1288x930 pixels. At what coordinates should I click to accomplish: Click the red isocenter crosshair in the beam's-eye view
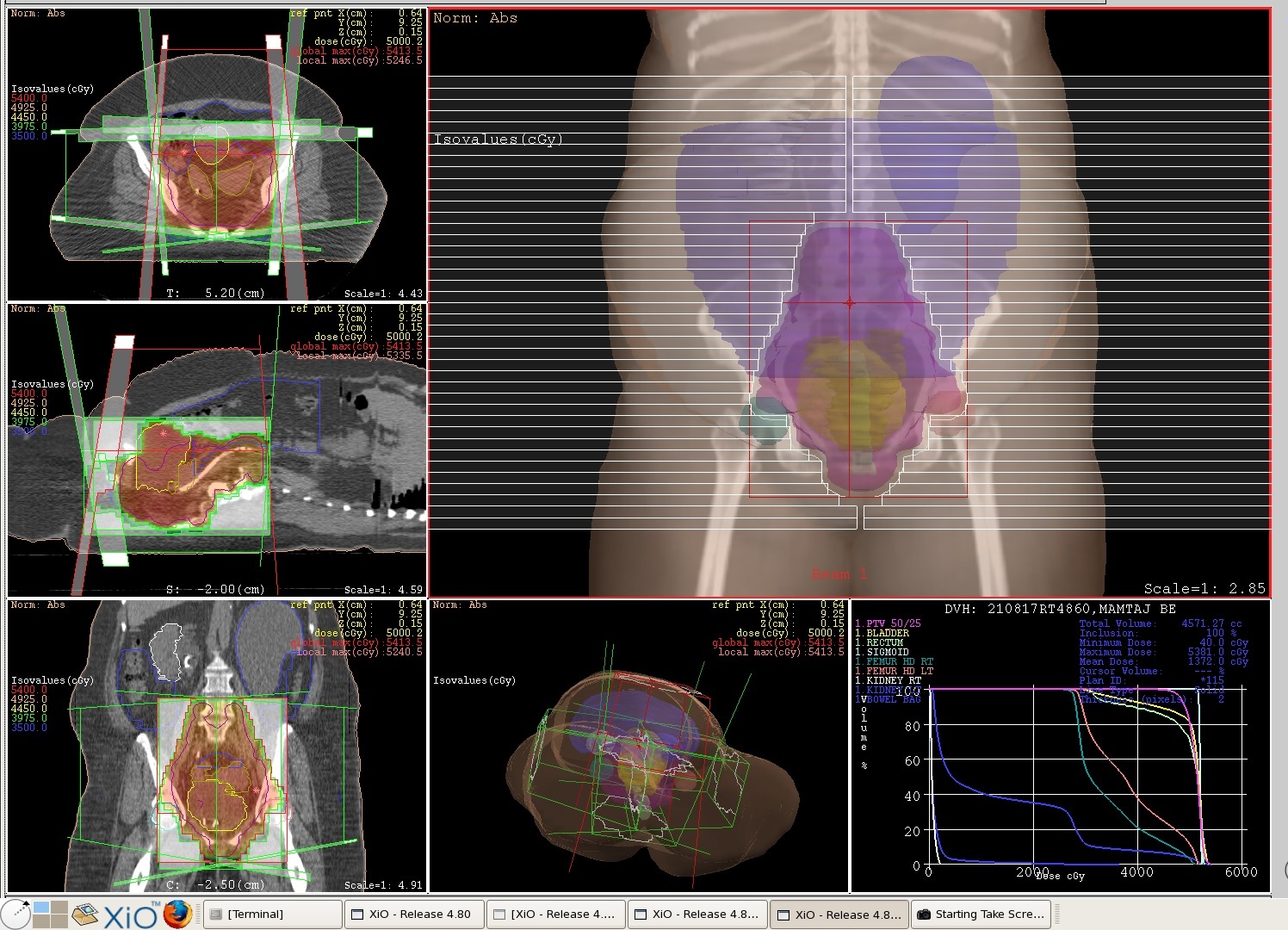click(850, 303)
